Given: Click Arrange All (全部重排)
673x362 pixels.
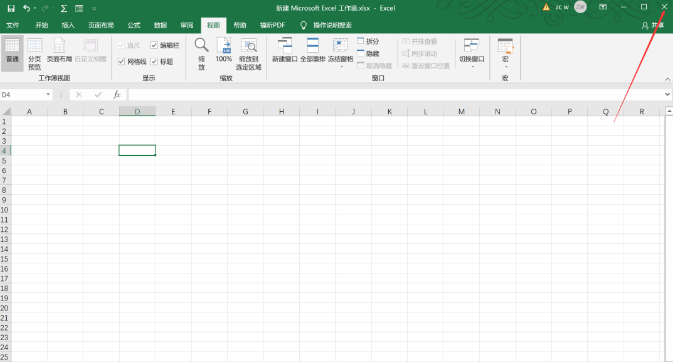Looking at the screenshot, I should [312, 50].
